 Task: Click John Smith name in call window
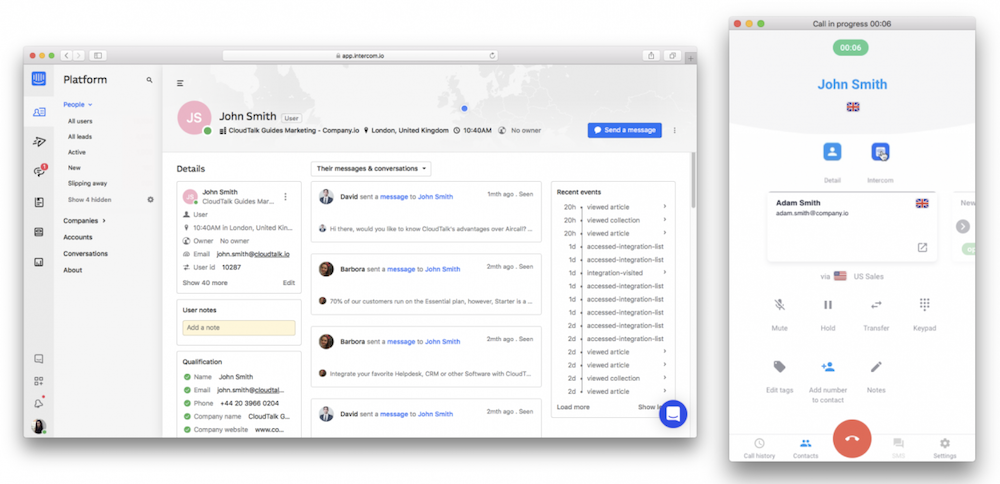[x=852, y=84]
